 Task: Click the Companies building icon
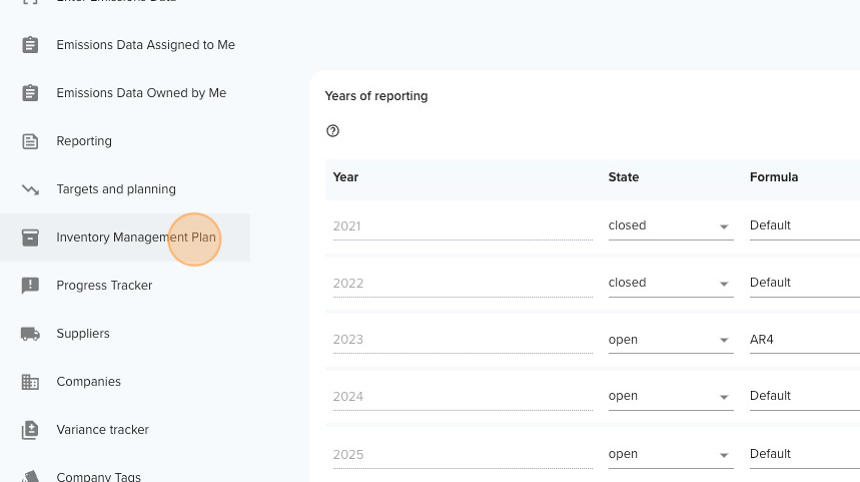click(30, 382)
